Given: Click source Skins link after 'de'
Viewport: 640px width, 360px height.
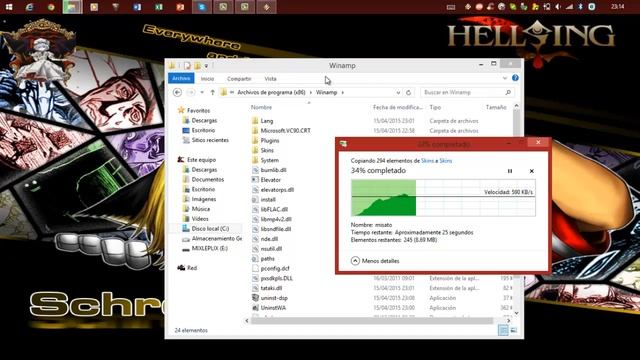Looking at the screenshot, I should pos(427,161).
